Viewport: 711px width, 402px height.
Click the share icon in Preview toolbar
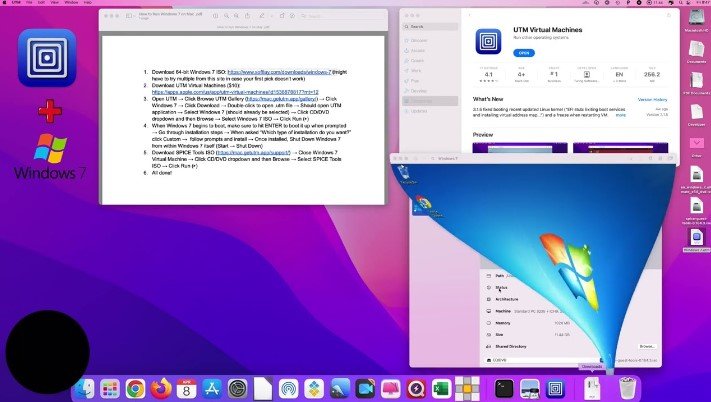pos(248,16)
